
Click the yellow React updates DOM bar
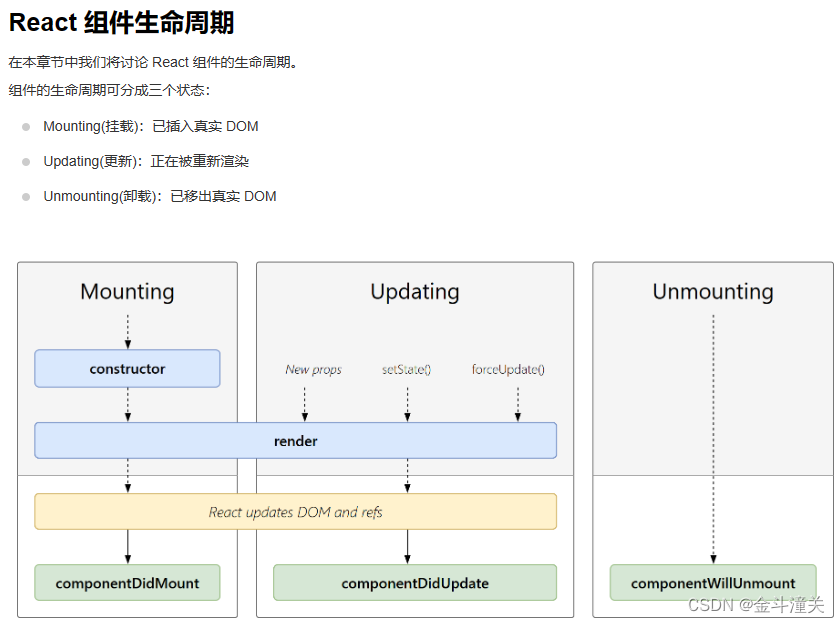click(296, 511)
